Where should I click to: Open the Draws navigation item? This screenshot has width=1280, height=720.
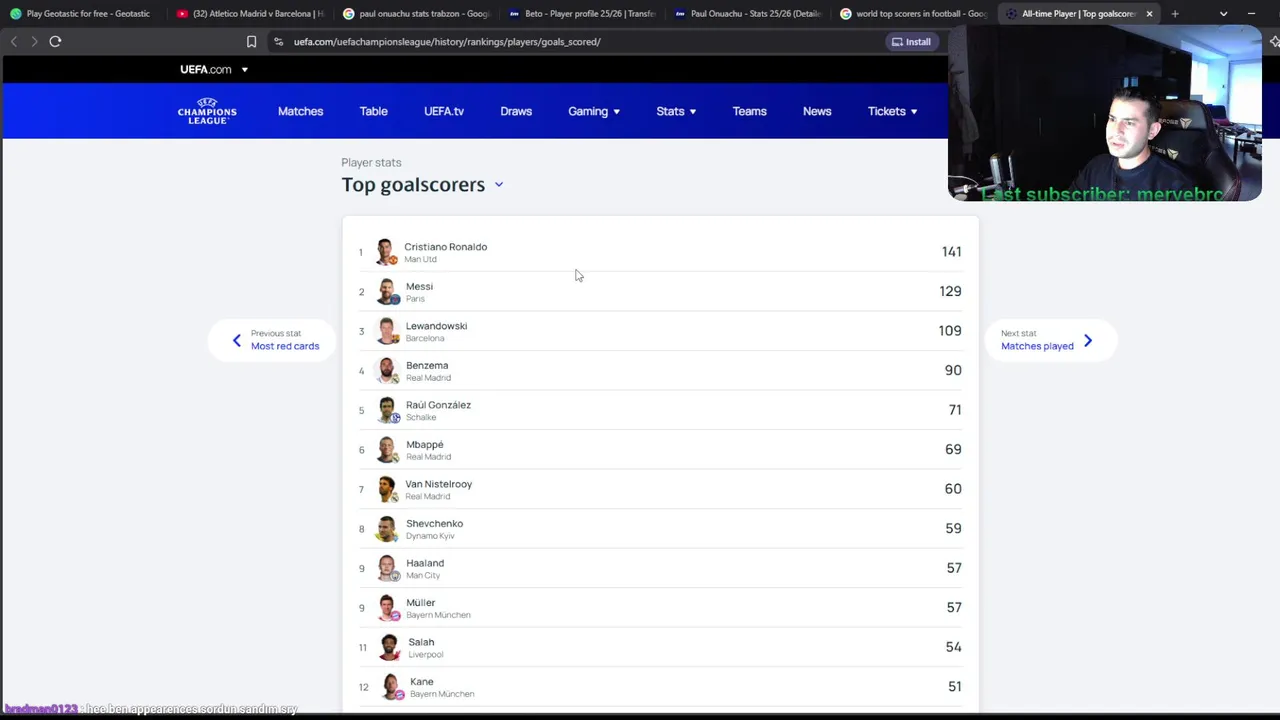[516, 111]
